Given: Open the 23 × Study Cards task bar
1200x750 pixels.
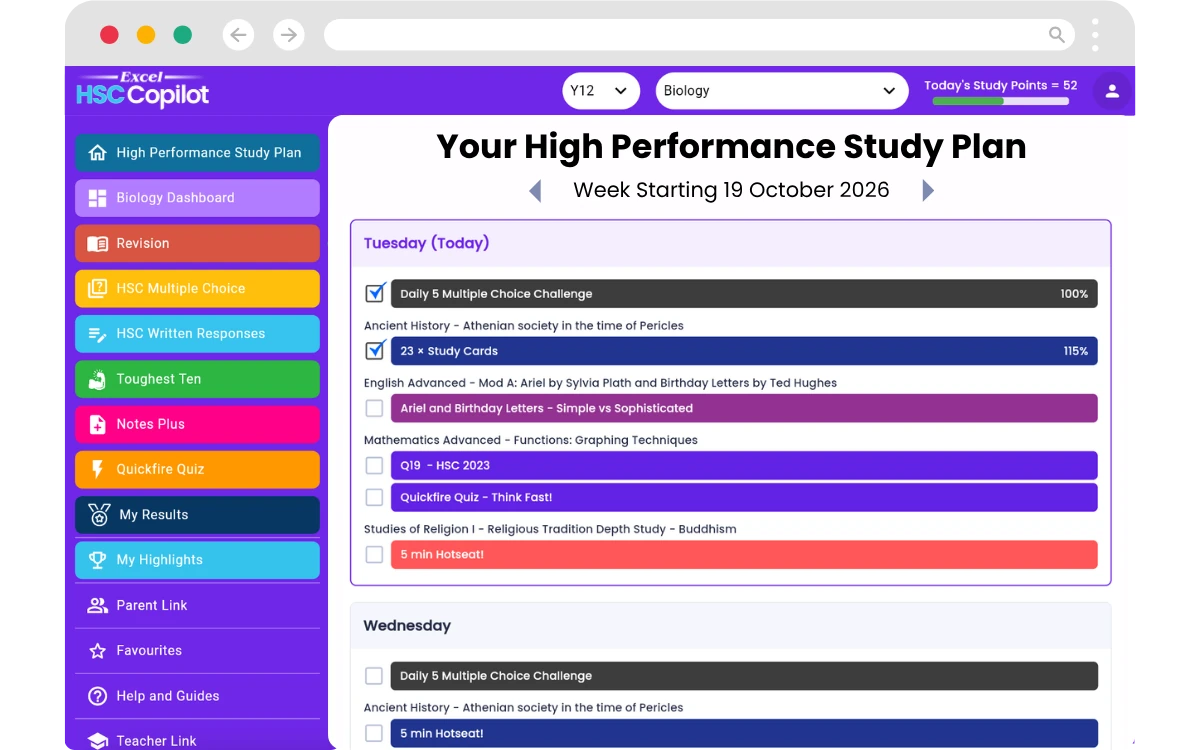Looking at the screenshot, I should 744,350.
